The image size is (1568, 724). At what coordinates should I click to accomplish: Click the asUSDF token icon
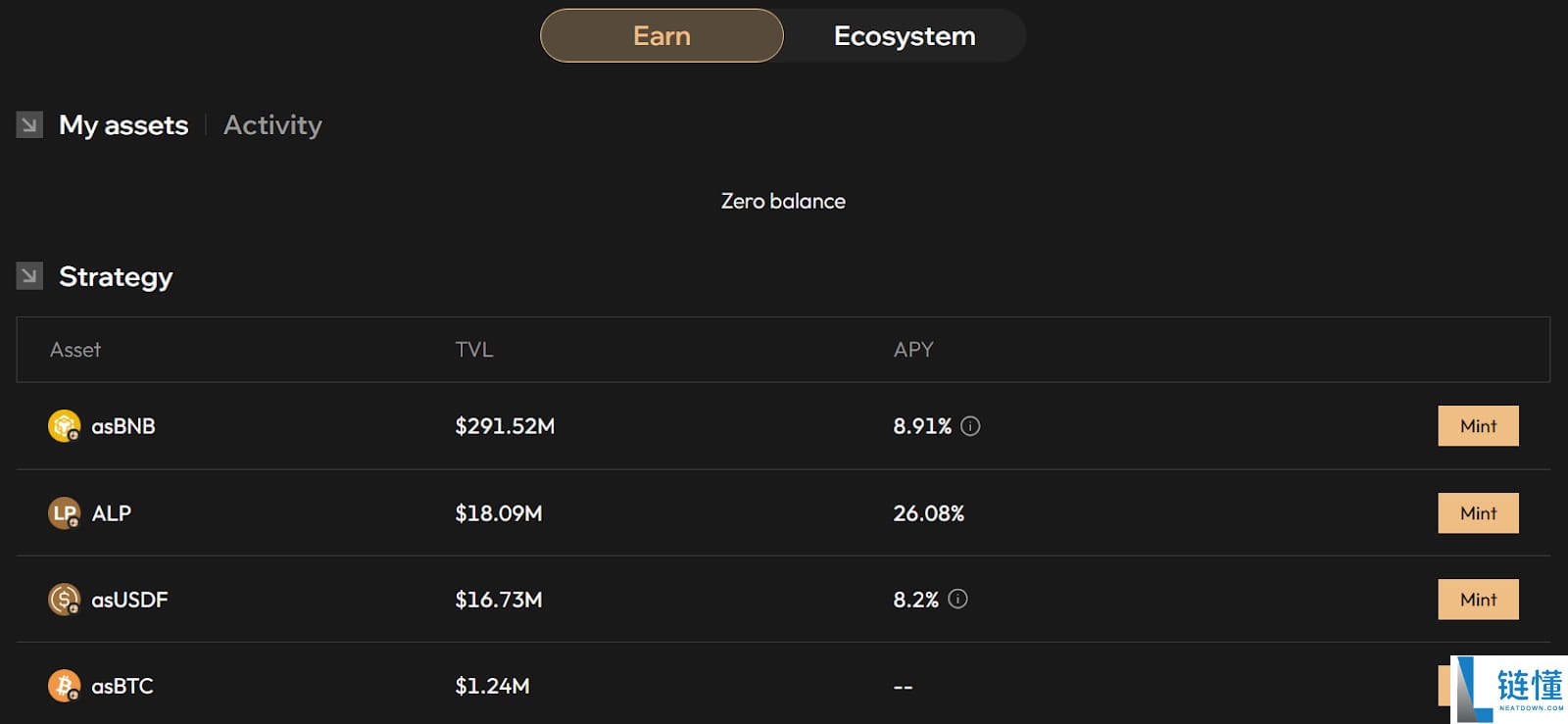[x=65, y=600]
